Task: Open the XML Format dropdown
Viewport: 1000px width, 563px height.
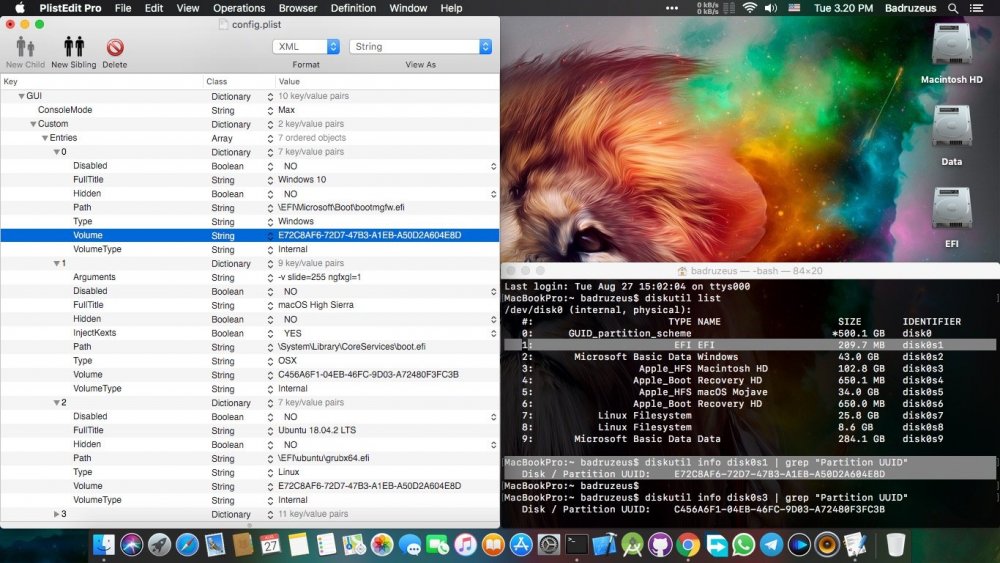Action: (x=306, y=47)
